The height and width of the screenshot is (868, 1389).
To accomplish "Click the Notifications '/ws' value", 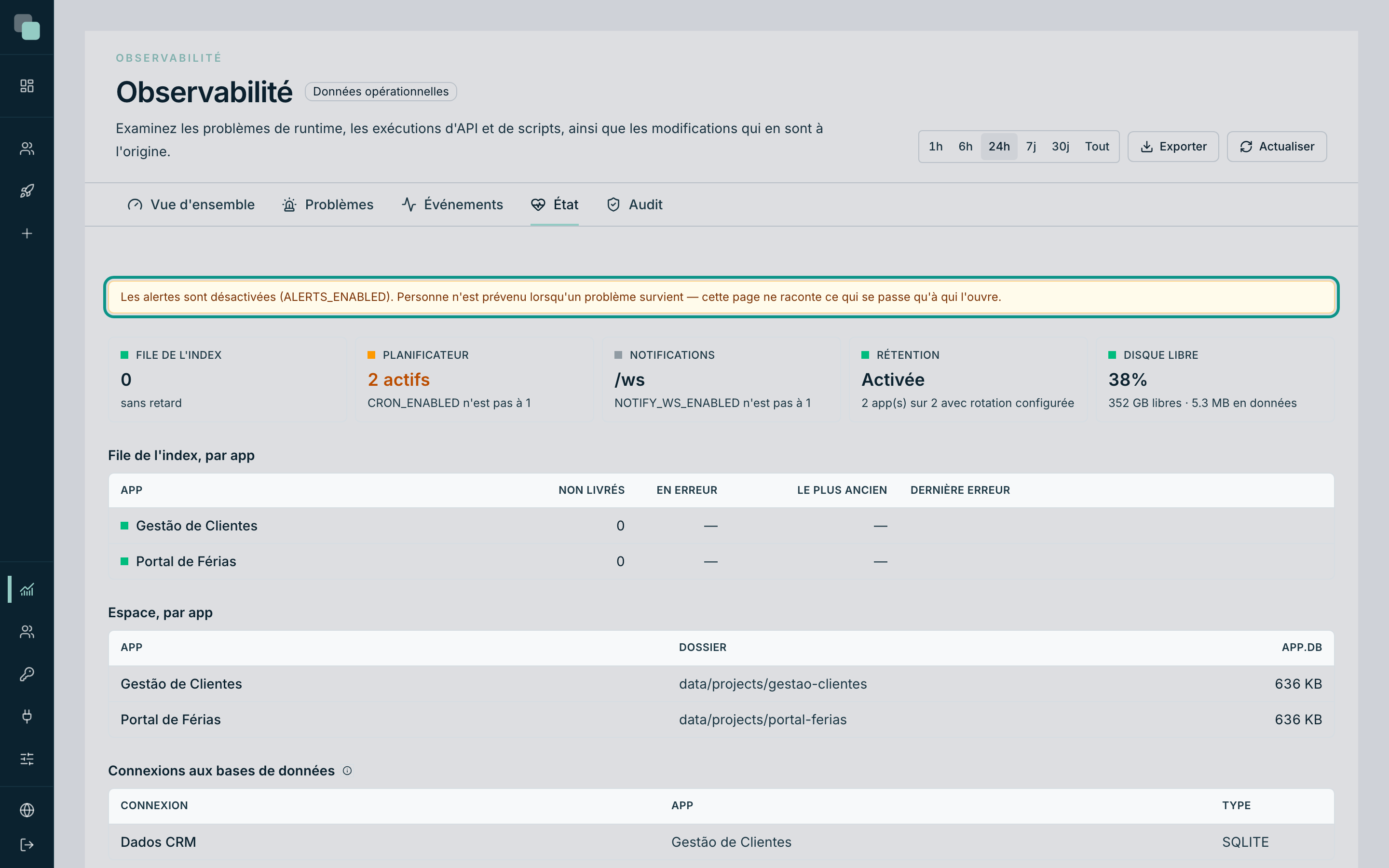I will 630,380.
